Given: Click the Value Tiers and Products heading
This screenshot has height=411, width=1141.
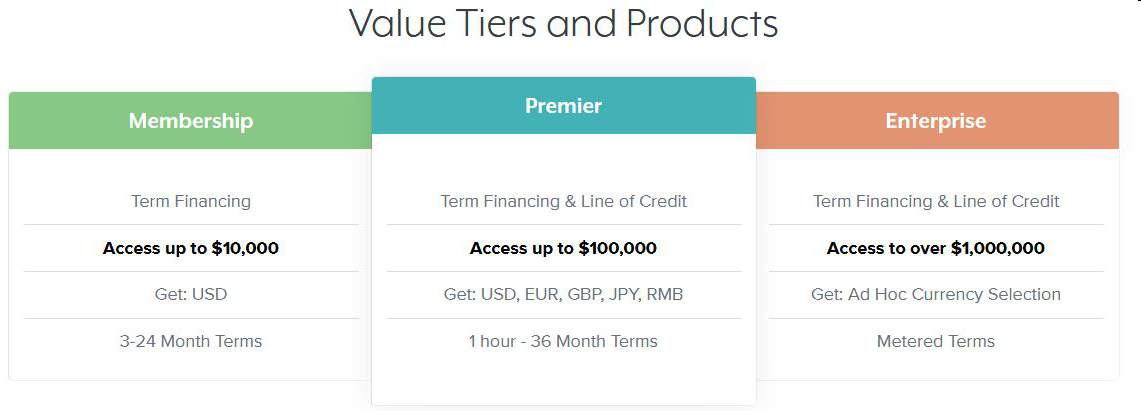Looking at the screenshot, I should (x=564, y=23).
